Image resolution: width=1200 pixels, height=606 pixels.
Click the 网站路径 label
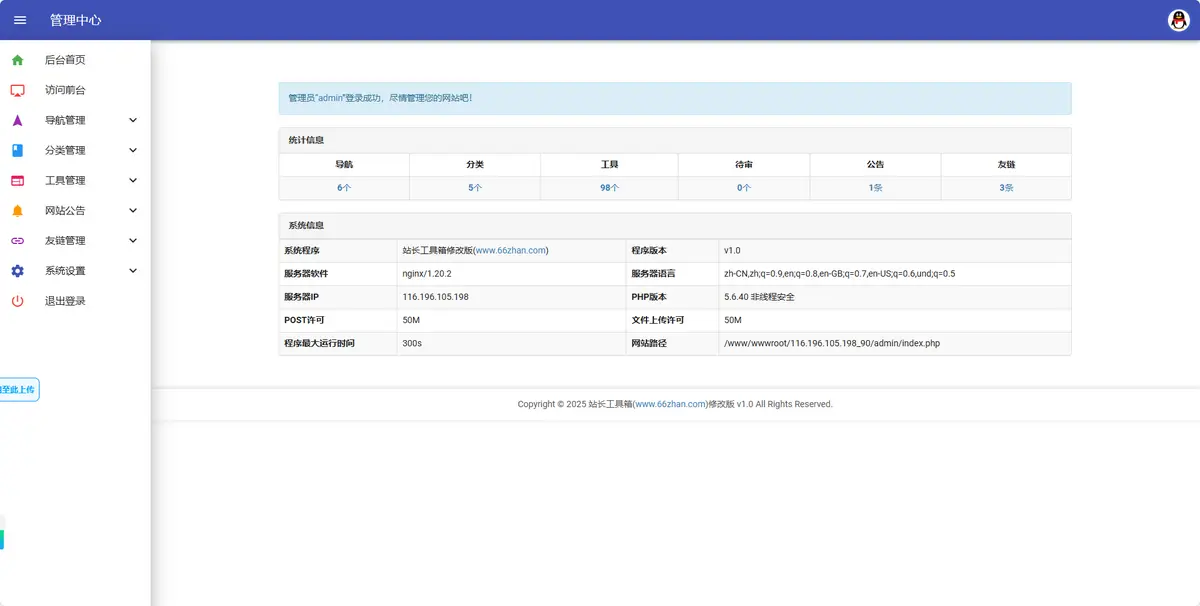click(x=649, y=343)
